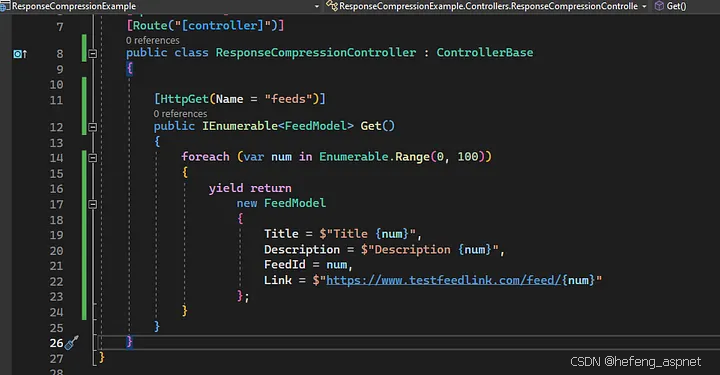Click the screwdriver quick actions icon on line 26
The image size is (720, 375).
click(72, 343)
